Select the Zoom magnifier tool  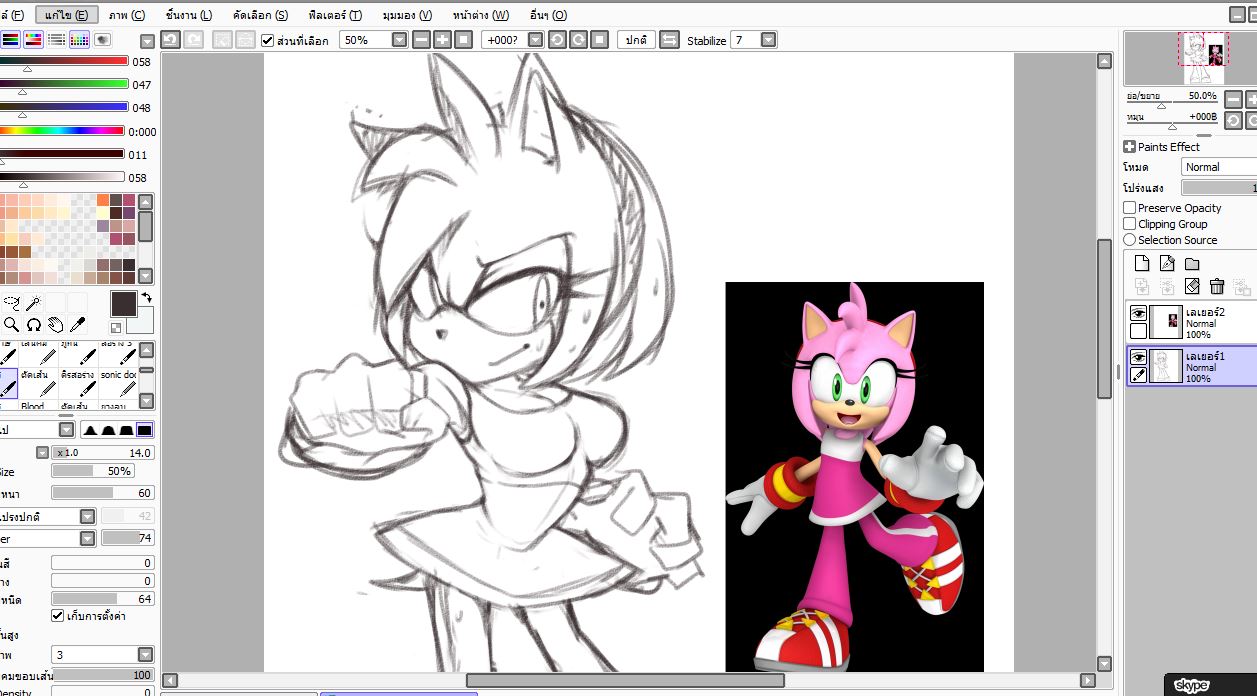(12, 324)
